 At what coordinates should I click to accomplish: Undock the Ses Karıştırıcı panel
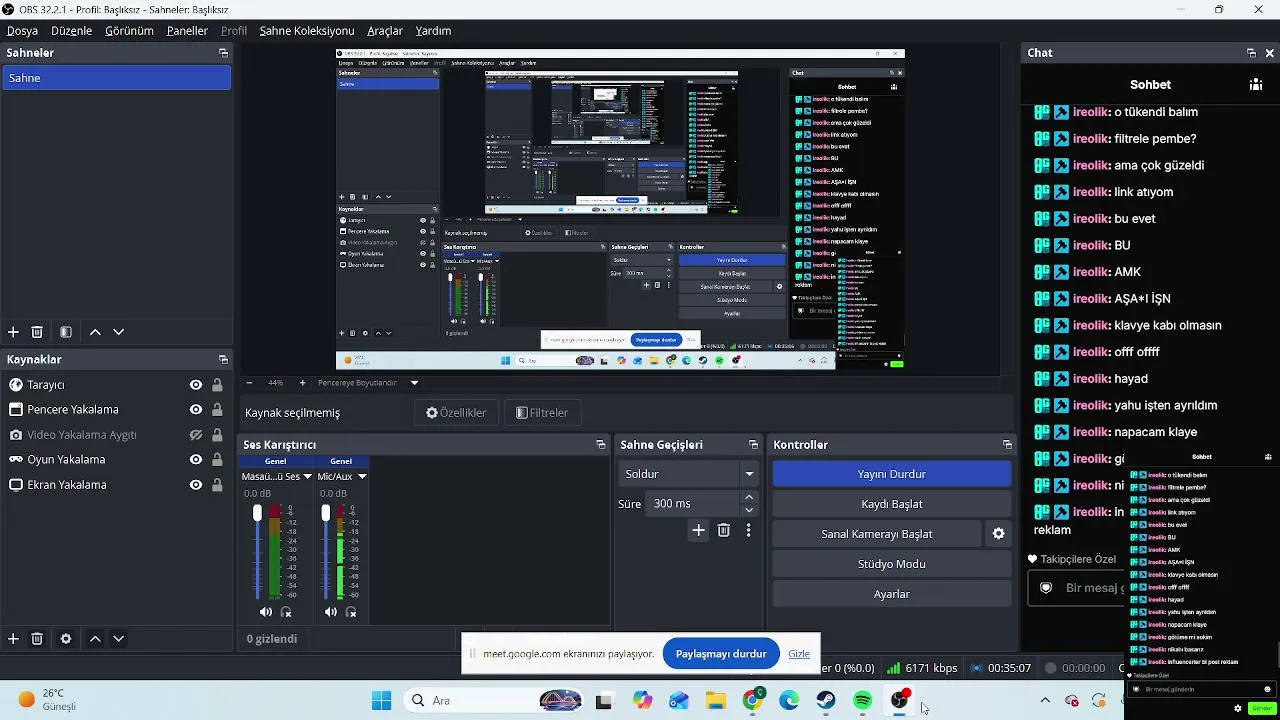click(x=601, y=445)
